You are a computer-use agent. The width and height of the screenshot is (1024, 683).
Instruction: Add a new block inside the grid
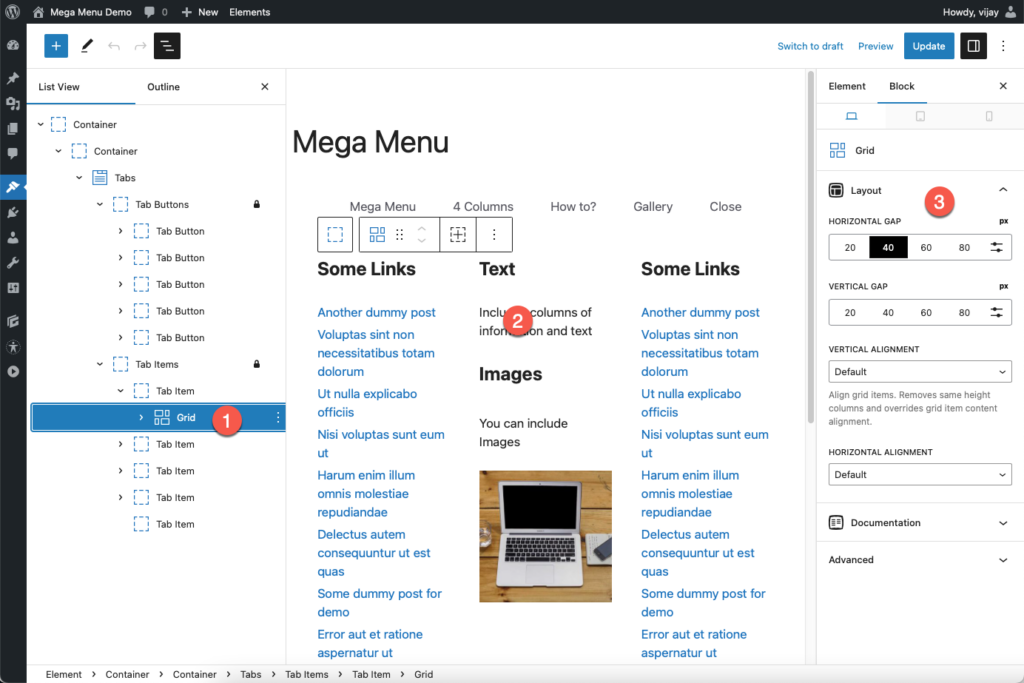click(458, 234)
